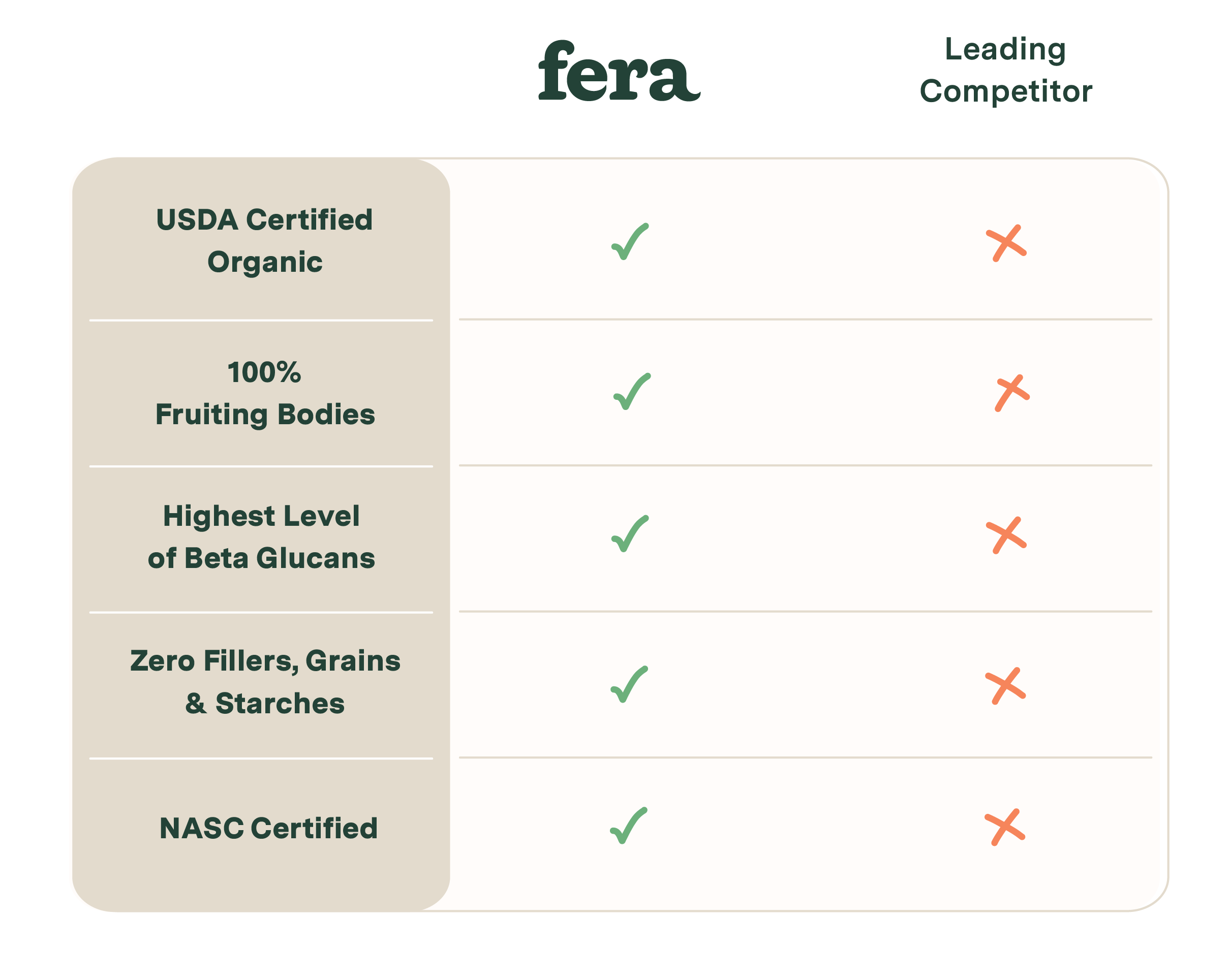
Task: Select fera's checkmark for Highest Level of Beta Glucans
Action: coord(630,534)
